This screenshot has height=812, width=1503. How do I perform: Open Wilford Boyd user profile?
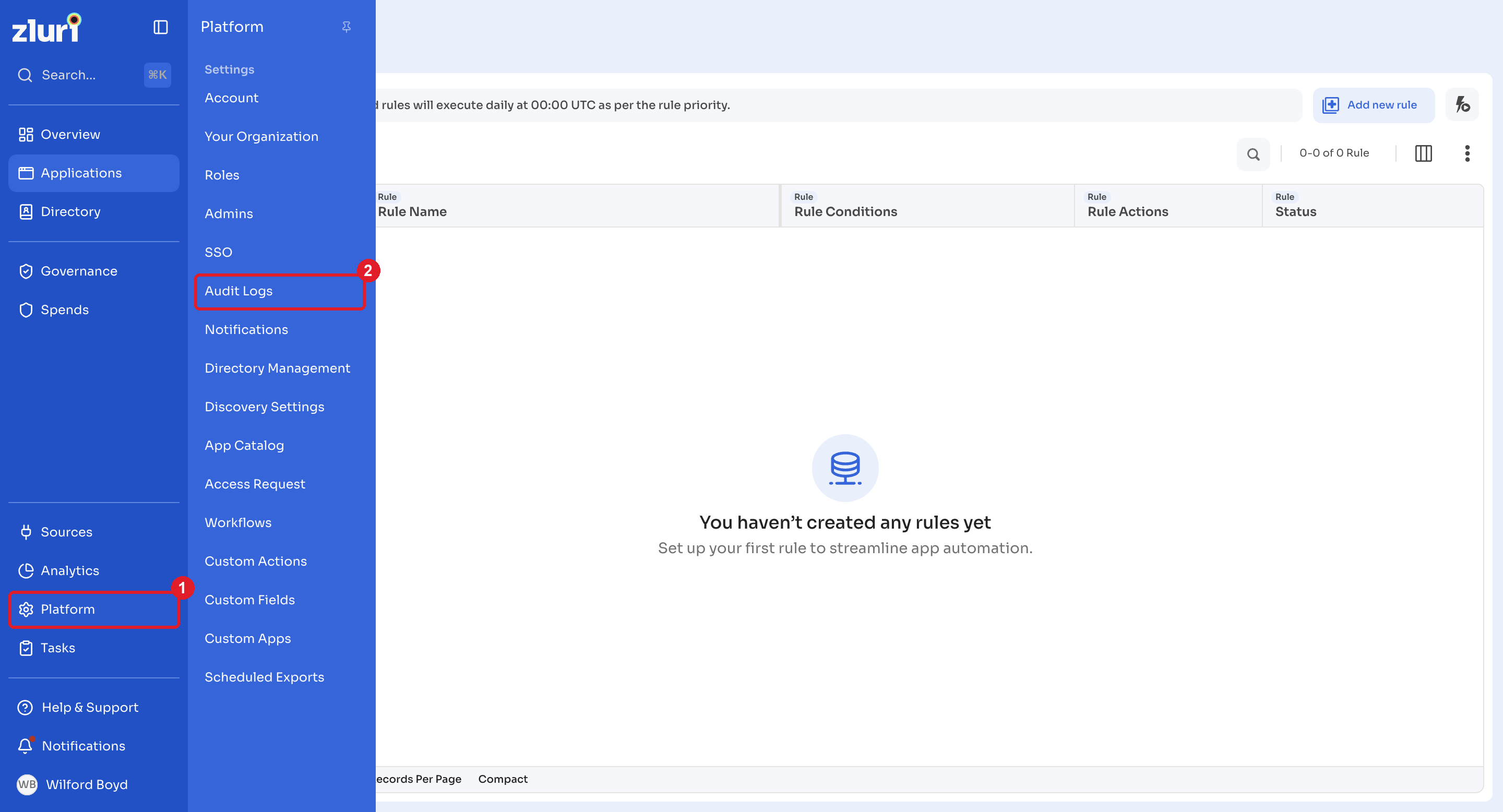(73, 784)
